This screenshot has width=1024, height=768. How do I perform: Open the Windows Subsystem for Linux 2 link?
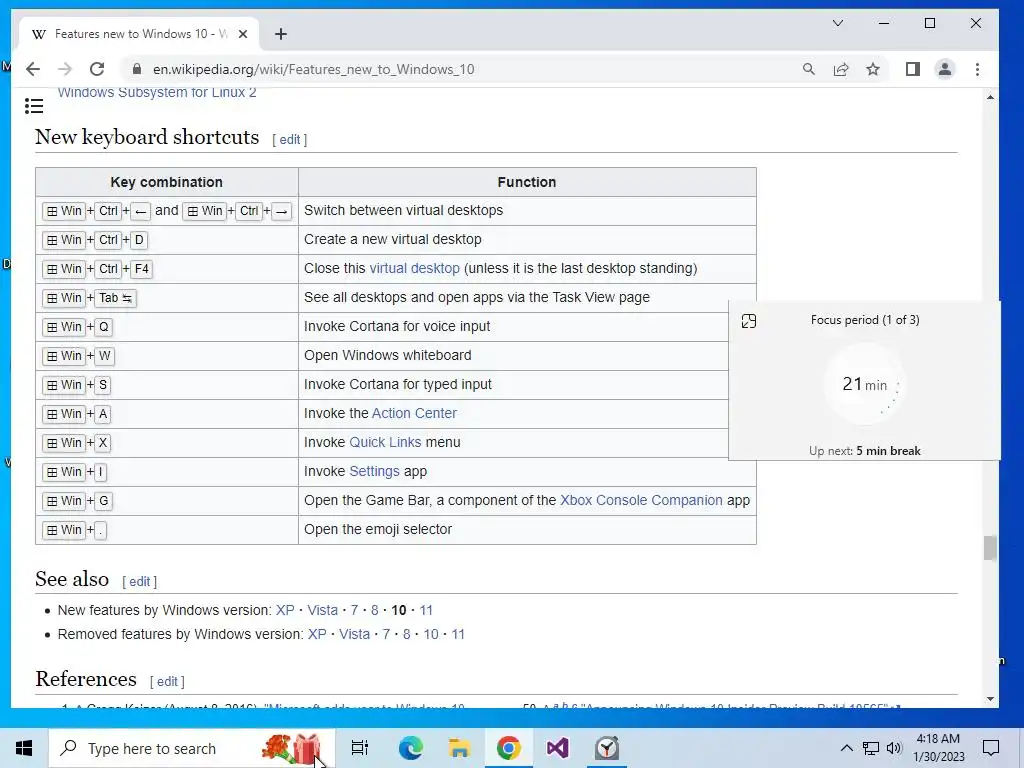point(157,92)
